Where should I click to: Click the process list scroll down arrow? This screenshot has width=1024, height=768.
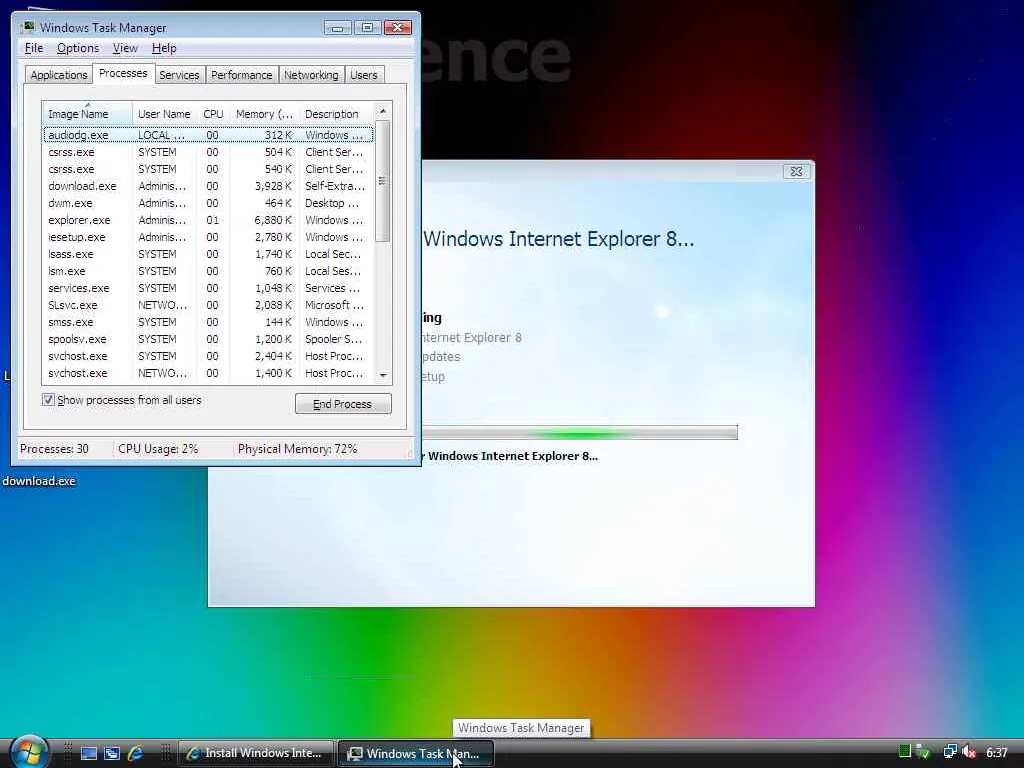(x=383, y=375)
